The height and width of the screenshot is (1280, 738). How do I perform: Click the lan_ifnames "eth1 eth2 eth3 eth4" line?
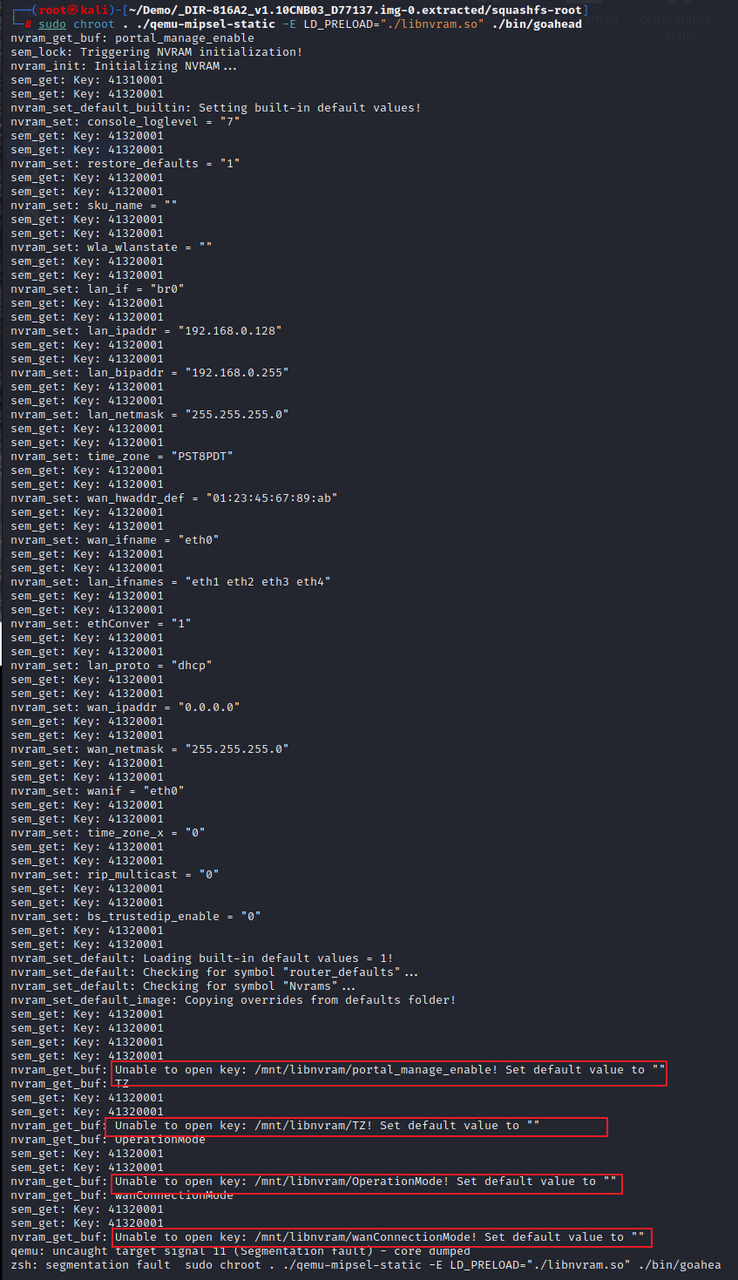pos(171,582)
